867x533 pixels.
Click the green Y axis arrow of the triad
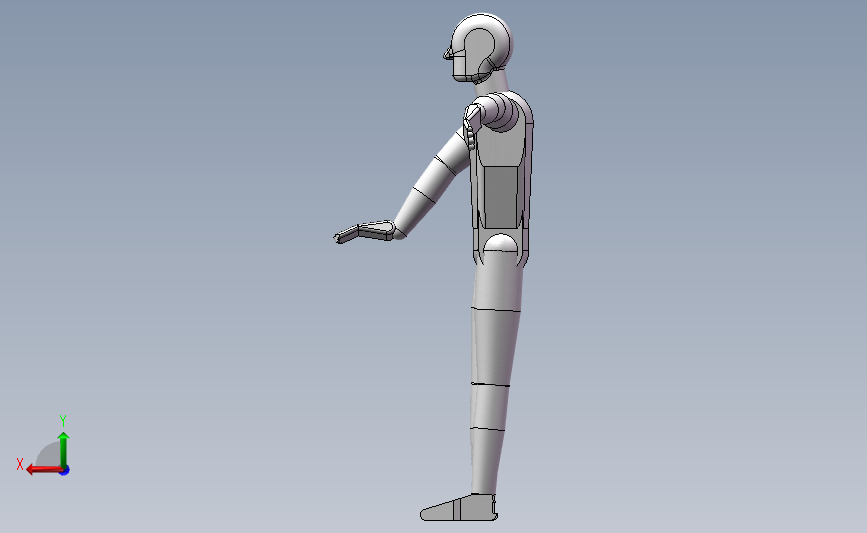(64, 450)
